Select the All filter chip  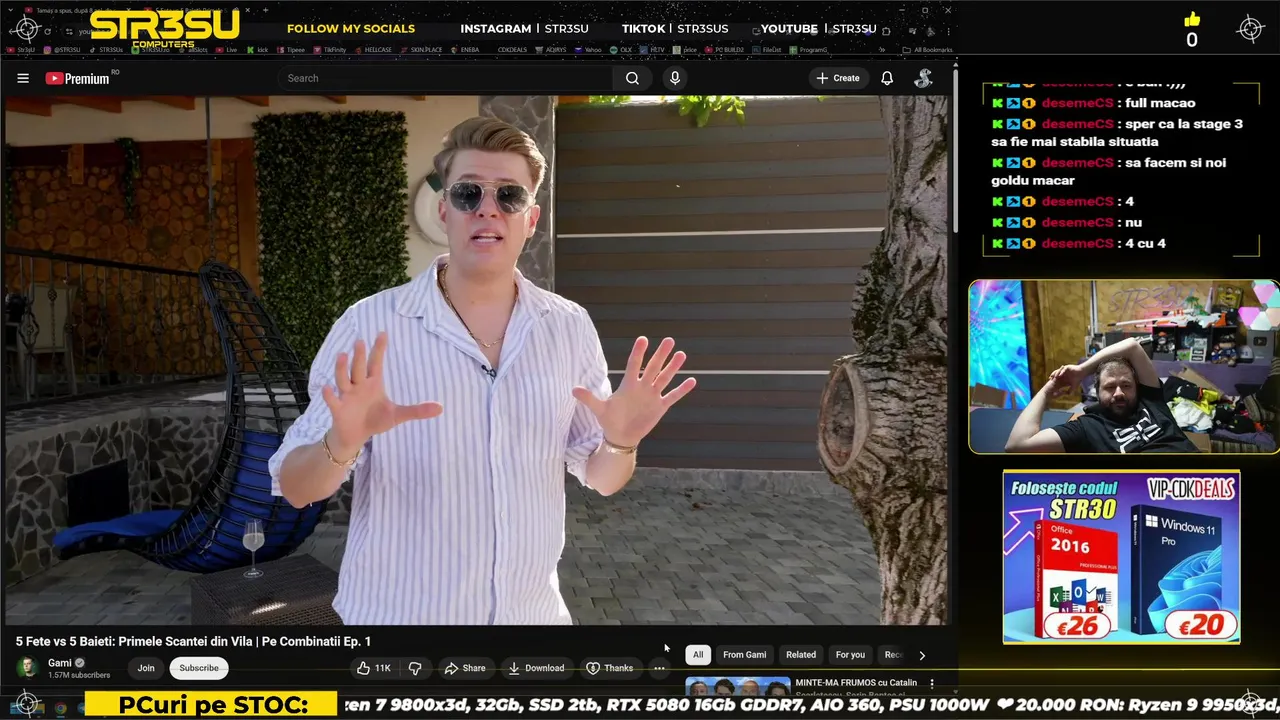click(x=698, y=655)
